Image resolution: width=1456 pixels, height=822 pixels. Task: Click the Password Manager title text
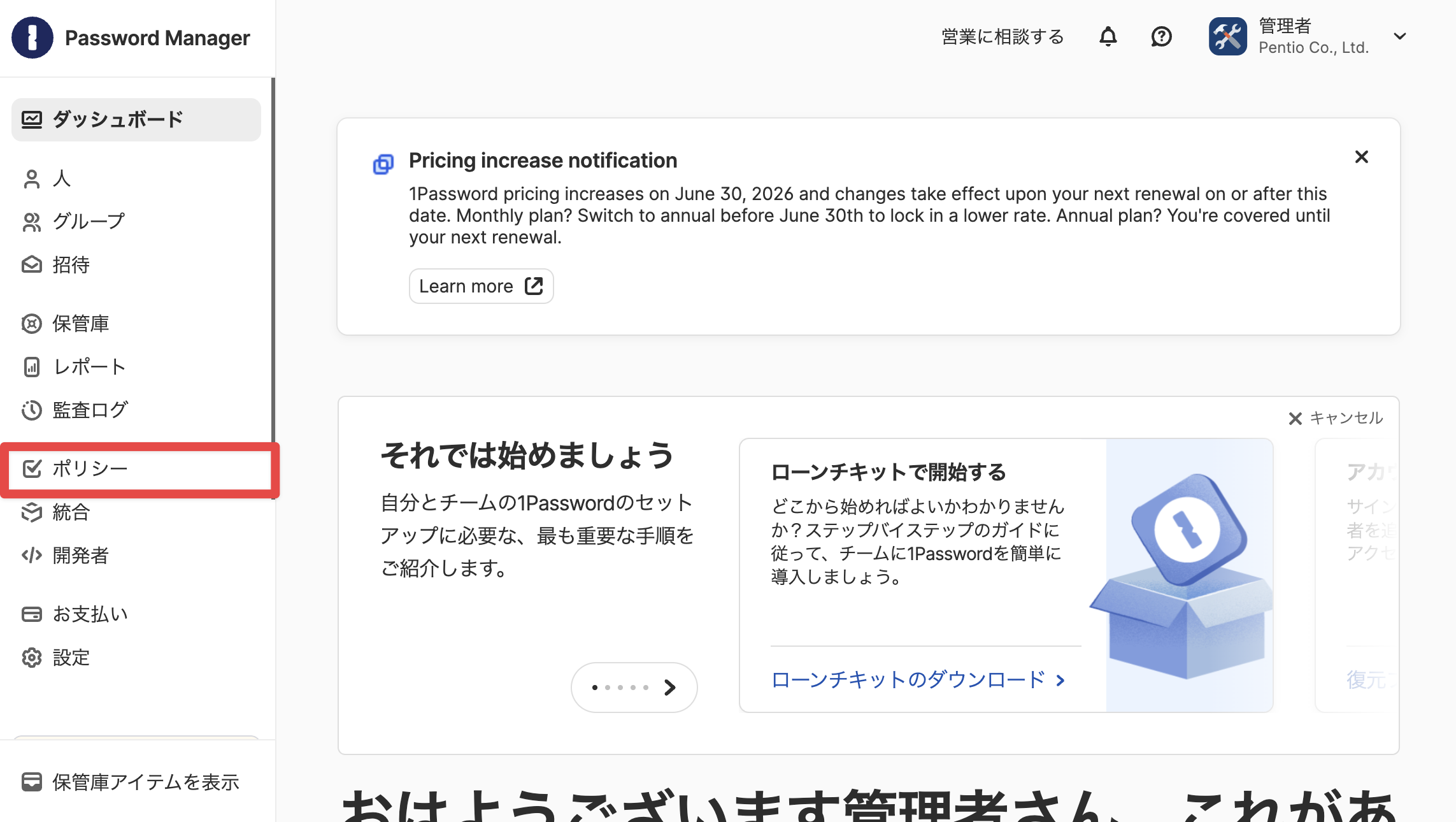(157, 38)
